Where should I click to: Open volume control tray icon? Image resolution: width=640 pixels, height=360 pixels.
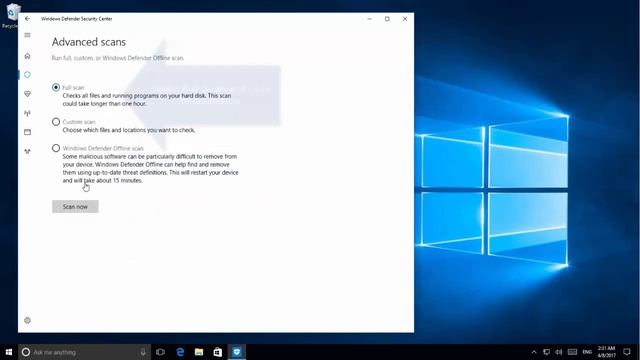(559, 352)
